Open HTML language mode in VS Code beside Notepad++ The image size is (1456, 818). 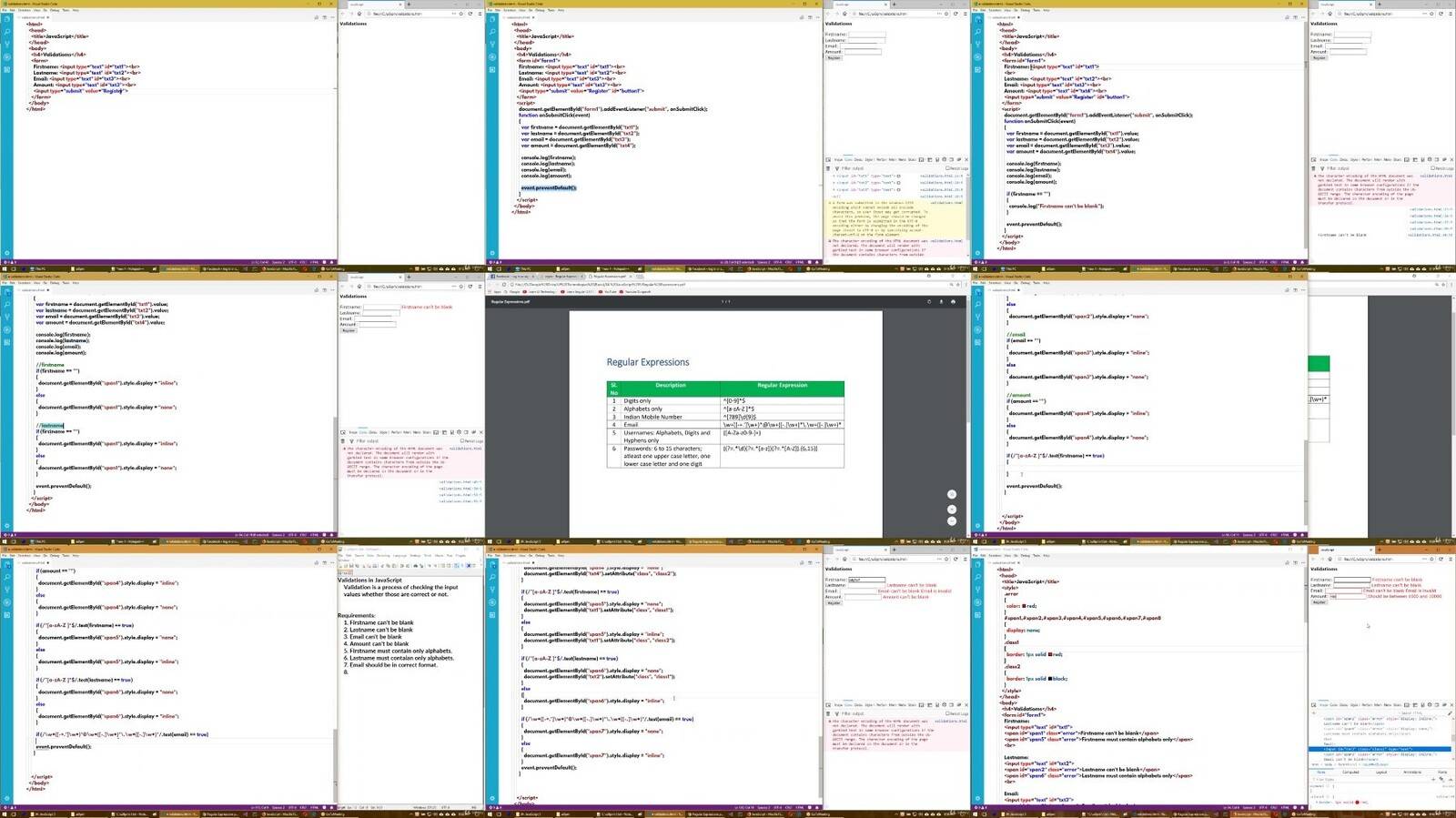click(315, 807)
